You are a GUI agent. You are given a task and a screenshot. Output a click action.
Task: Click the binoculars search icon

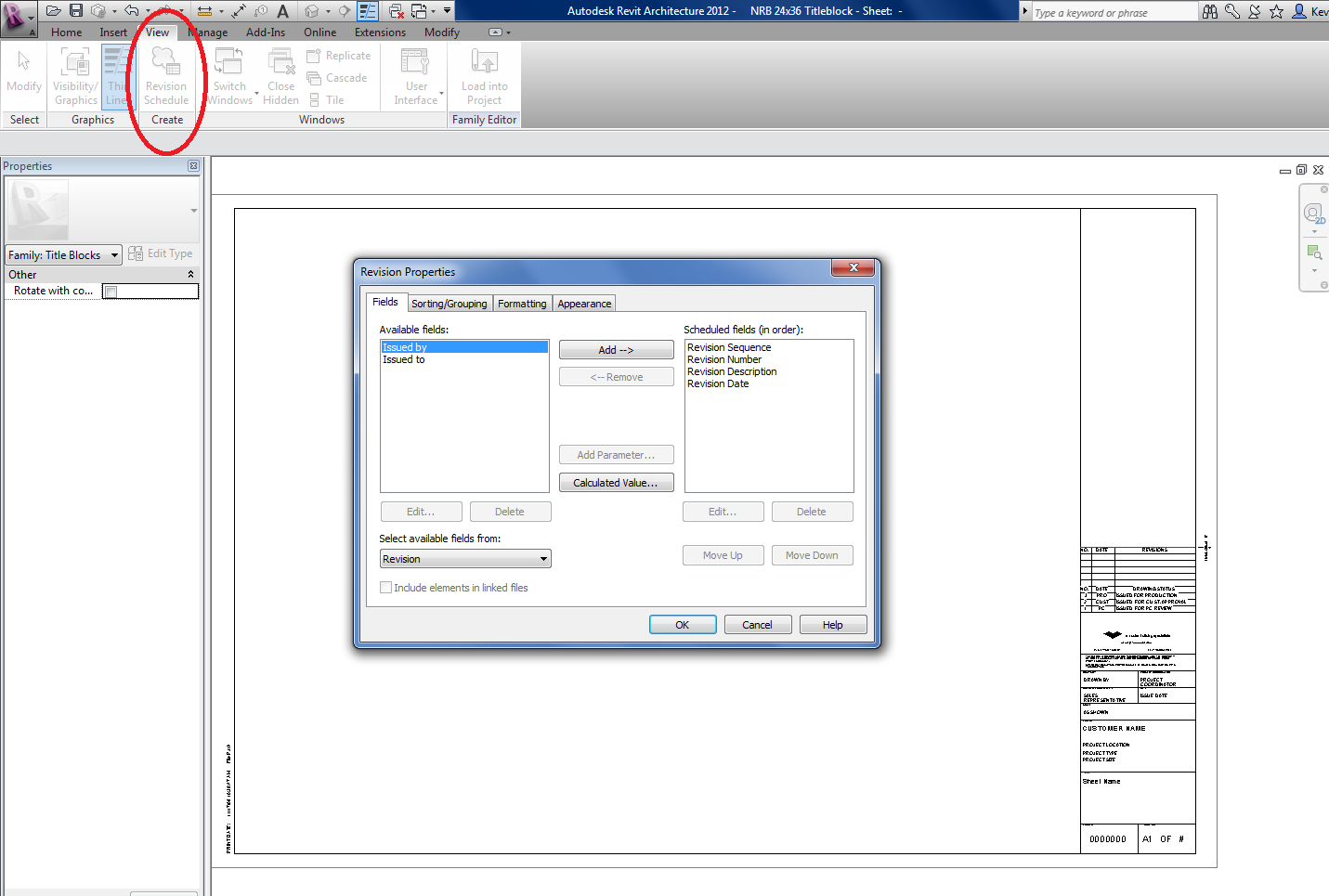tap(1209, 11)
